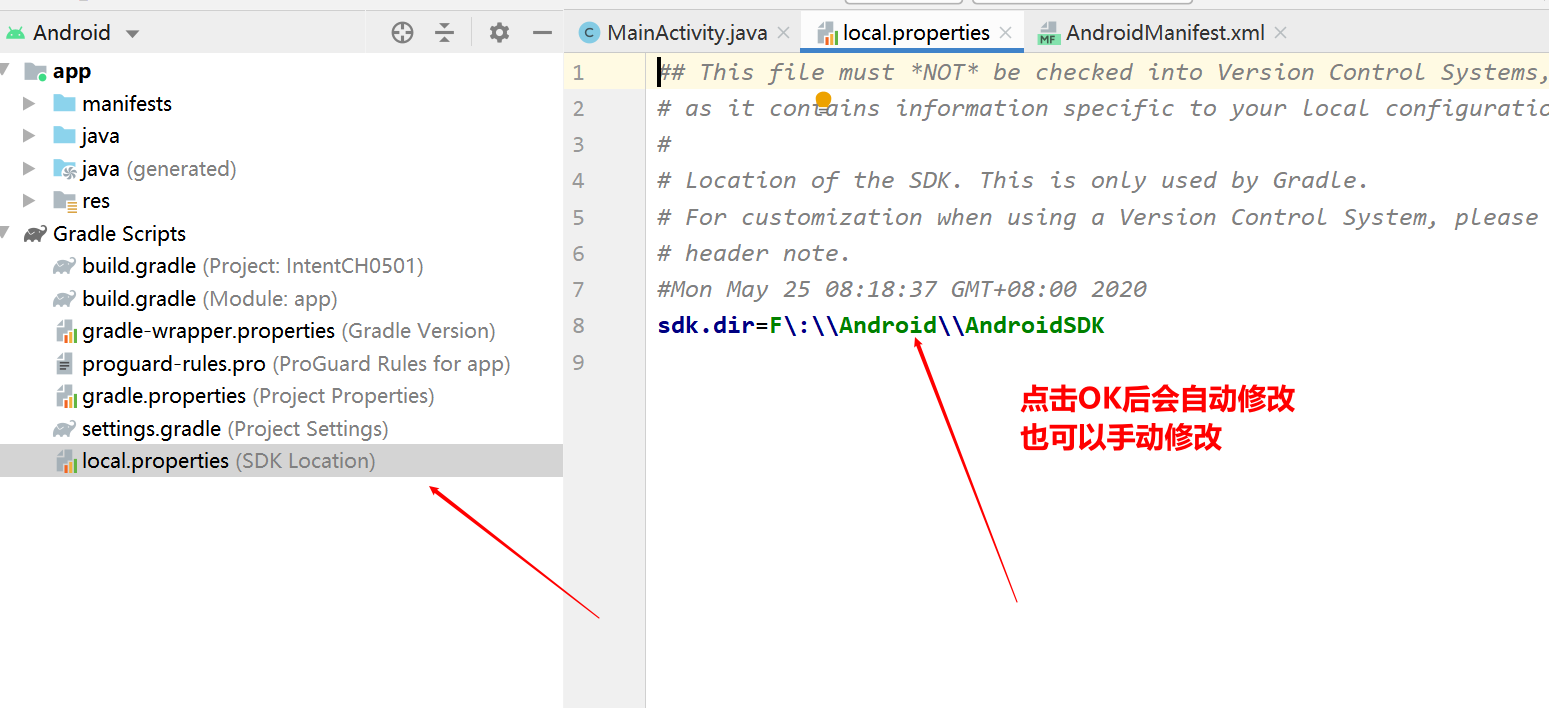Screen dimensions: 1549x708
Task: Click the manifest icon in AndroidManifest.xml tab
Action: pos(1047,31)
